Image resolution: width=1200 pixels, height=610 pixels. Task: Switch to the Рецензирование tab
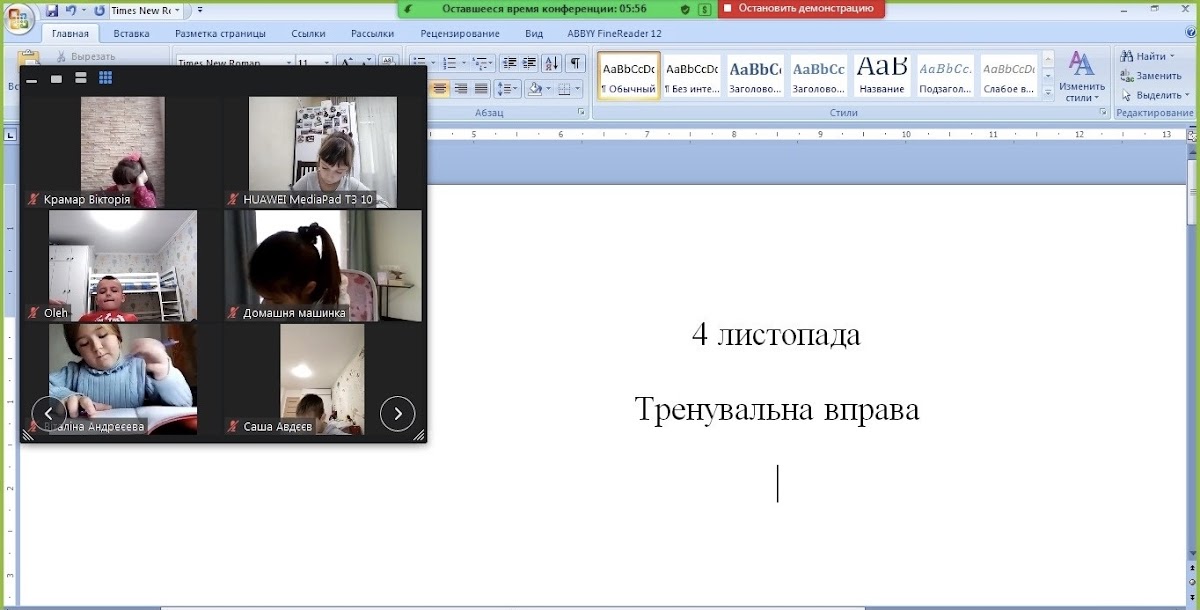460,33
